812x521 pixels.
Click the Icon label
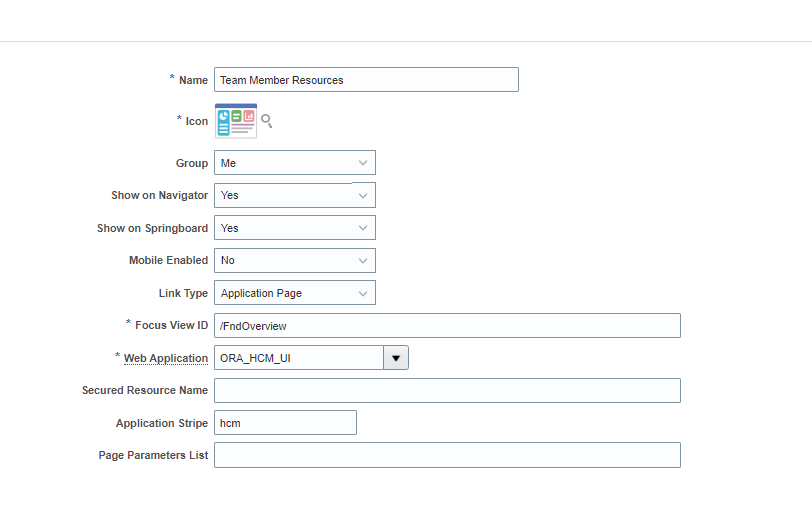pos(197,121)
